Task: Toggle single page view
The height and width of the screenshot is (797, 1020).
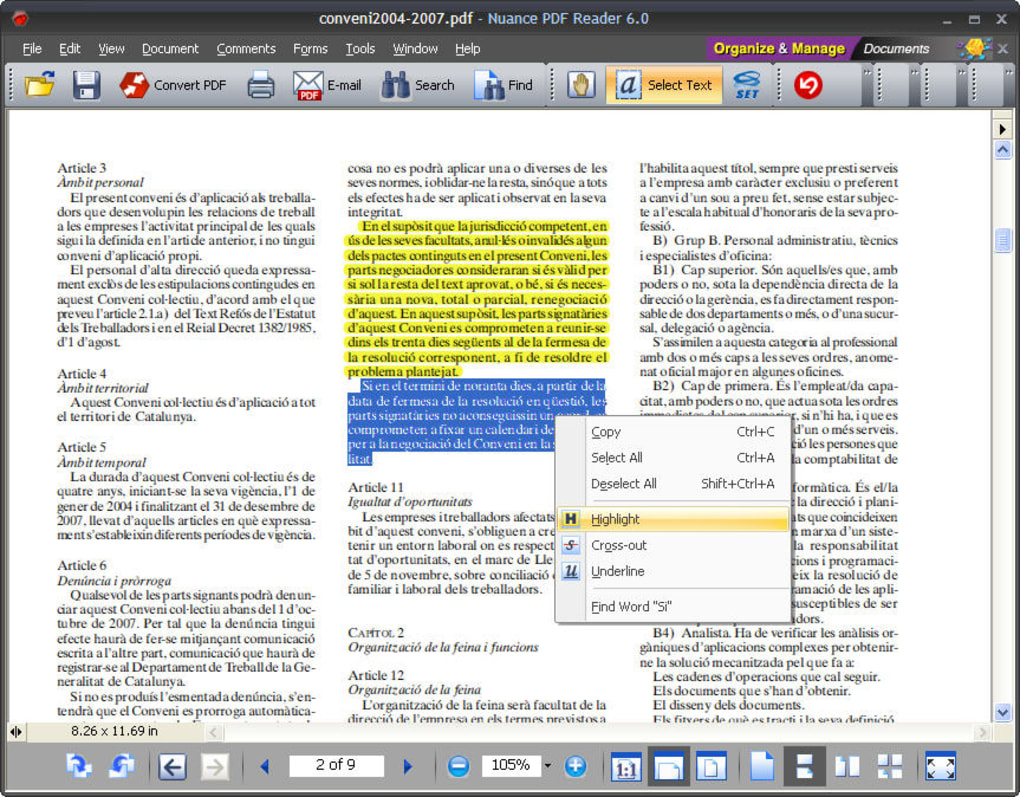Action: coord(761,767)
